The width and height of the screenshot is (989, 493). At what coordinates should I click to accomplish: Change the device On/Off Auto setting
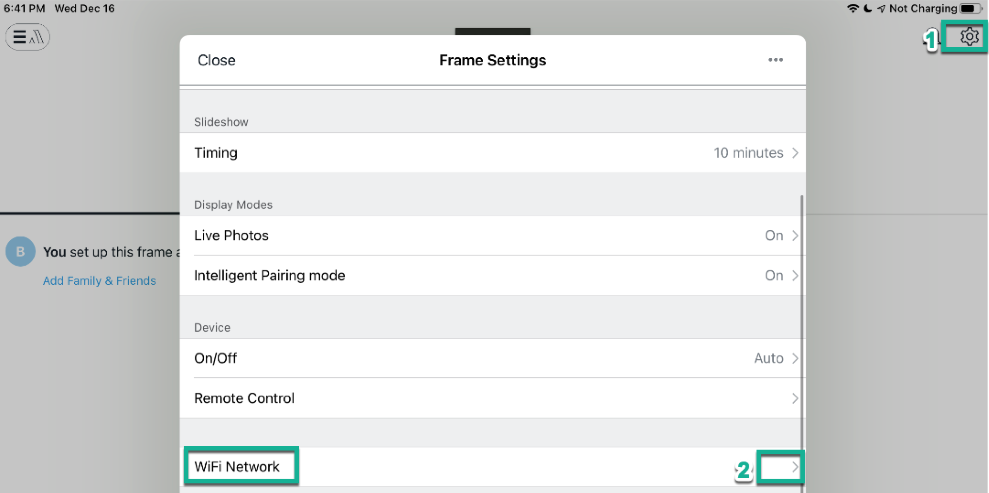(768, 358)
